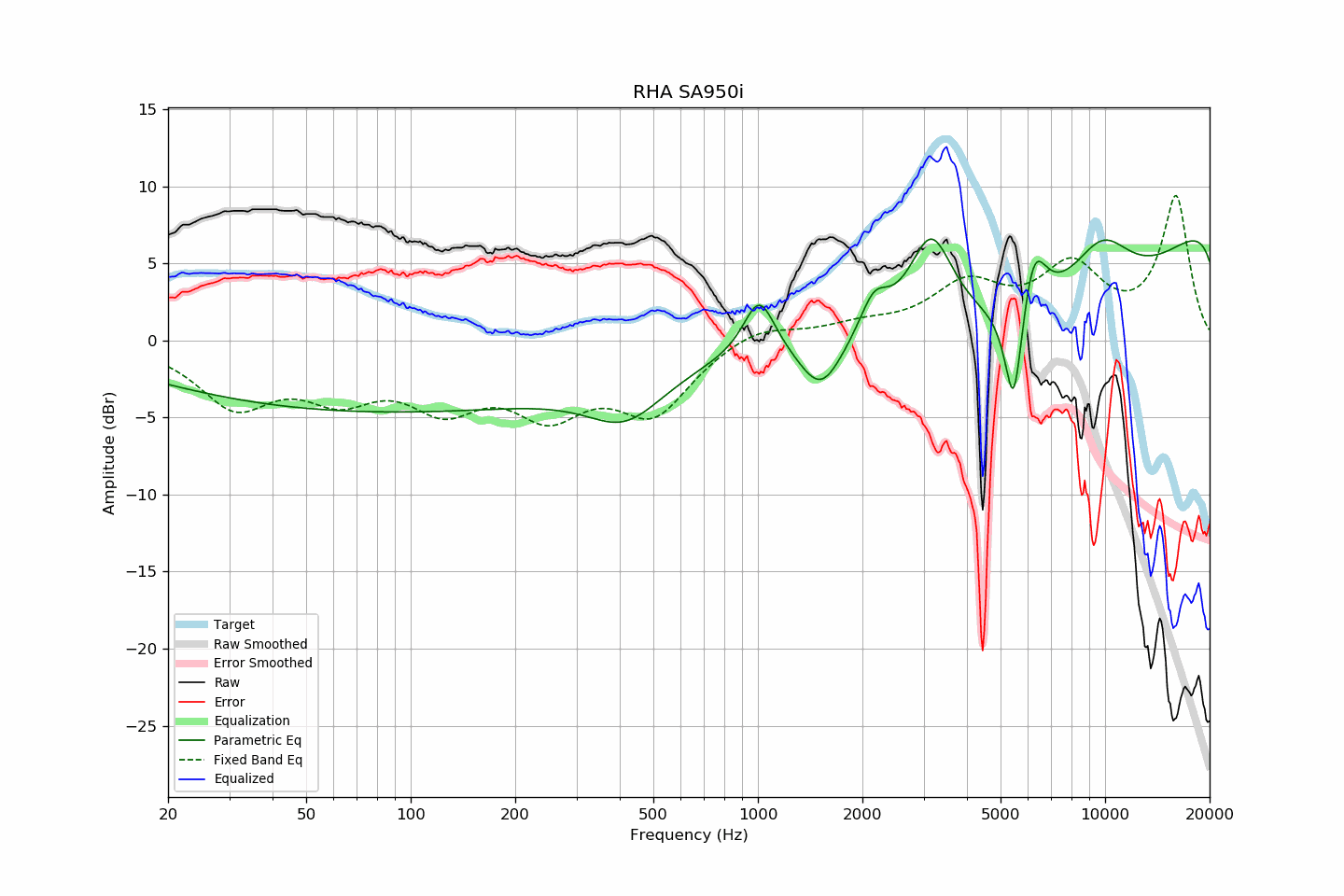Viewport: 1344px width, 896px height.
Task: Click the x-axis tick label 500
Action: coord(653,814)
